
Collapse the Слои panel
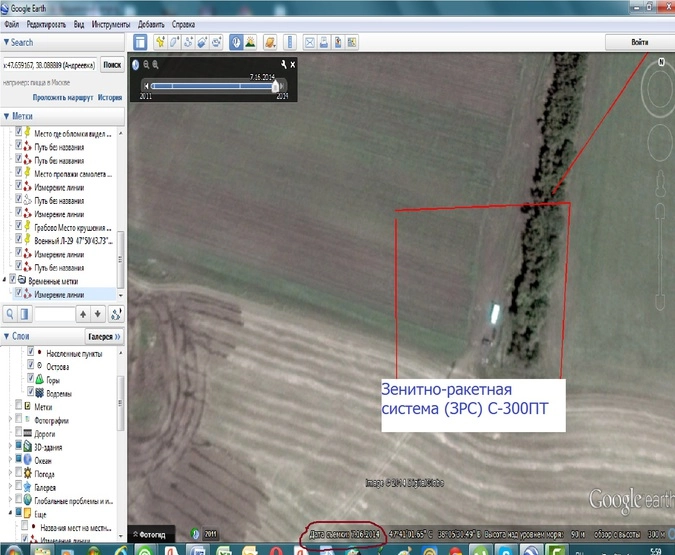click(x=6, y=337)
